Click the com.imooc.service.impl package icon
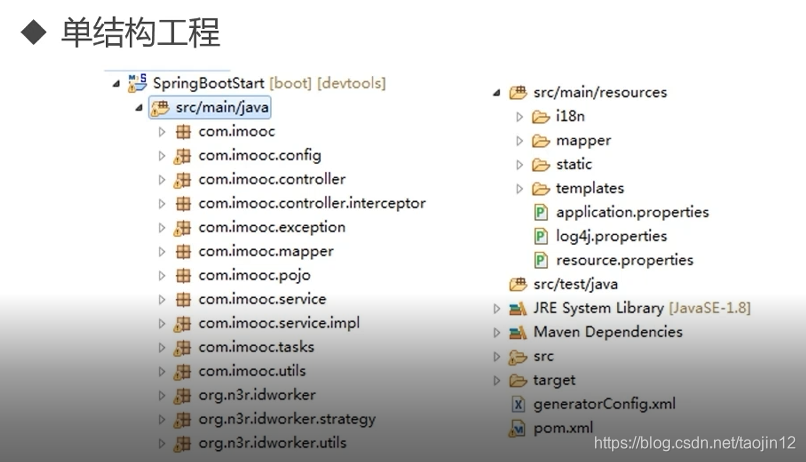The image size is (806, 462). [x=182, y=324]
